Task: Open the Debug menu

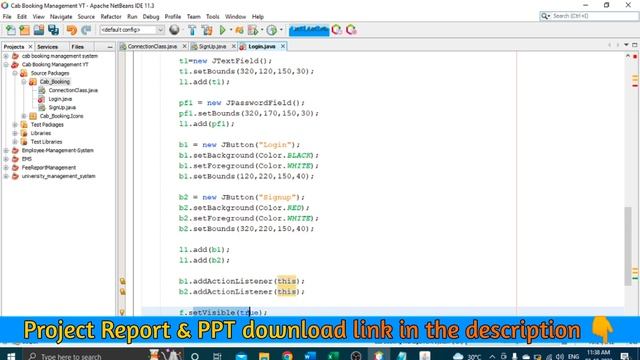Action: [151, 17]
